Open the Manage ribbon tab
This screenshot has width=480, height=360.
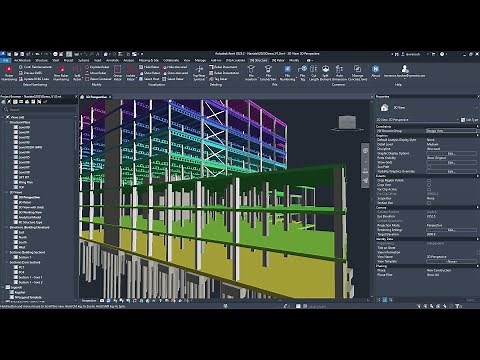click(200, 60)
